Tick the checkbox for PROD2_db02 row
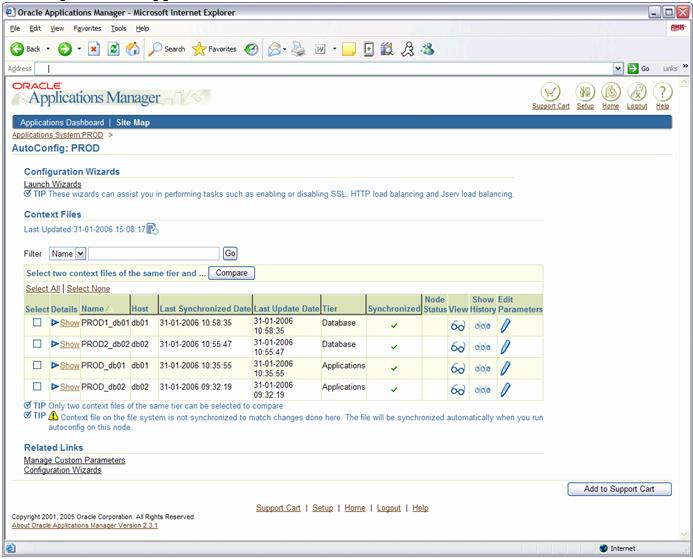 pos(37,345)
